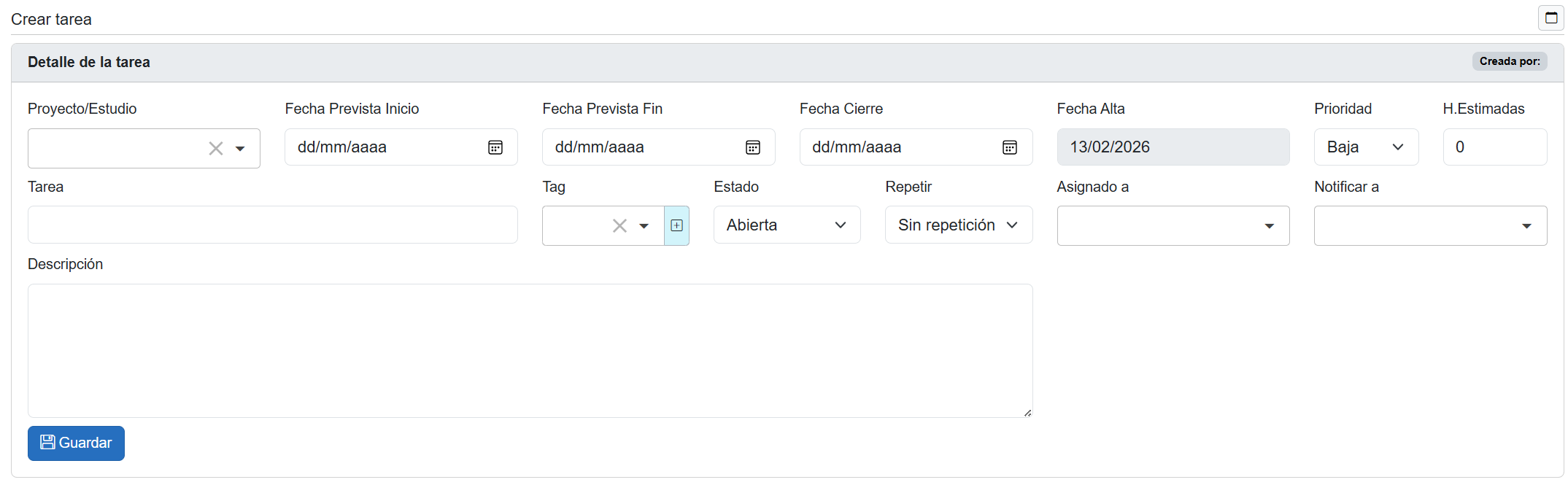The width and height of the screenshot is (1568, 485).
Task: Click the add new Tag plus button
Action: (676, 225)
